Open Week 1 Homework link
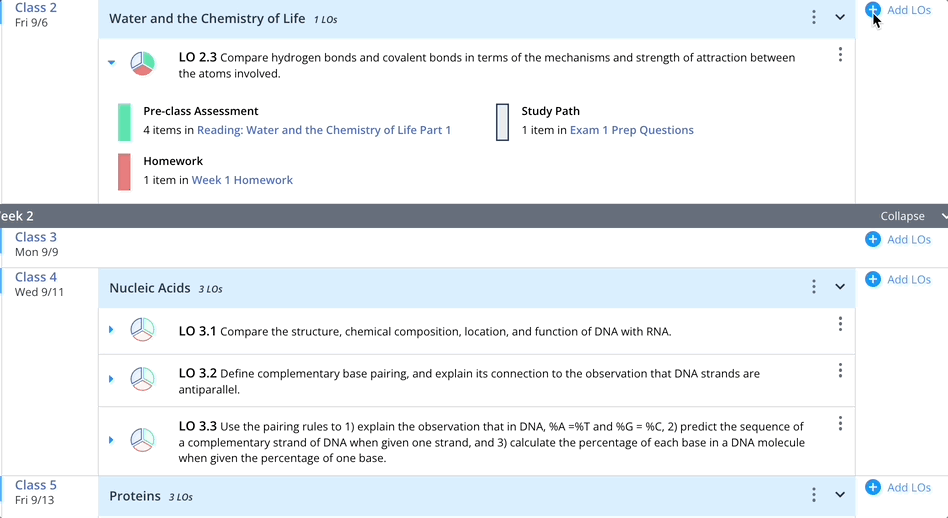Image resolution: width=948 pixels, height=518 pixels. (242, 180)
